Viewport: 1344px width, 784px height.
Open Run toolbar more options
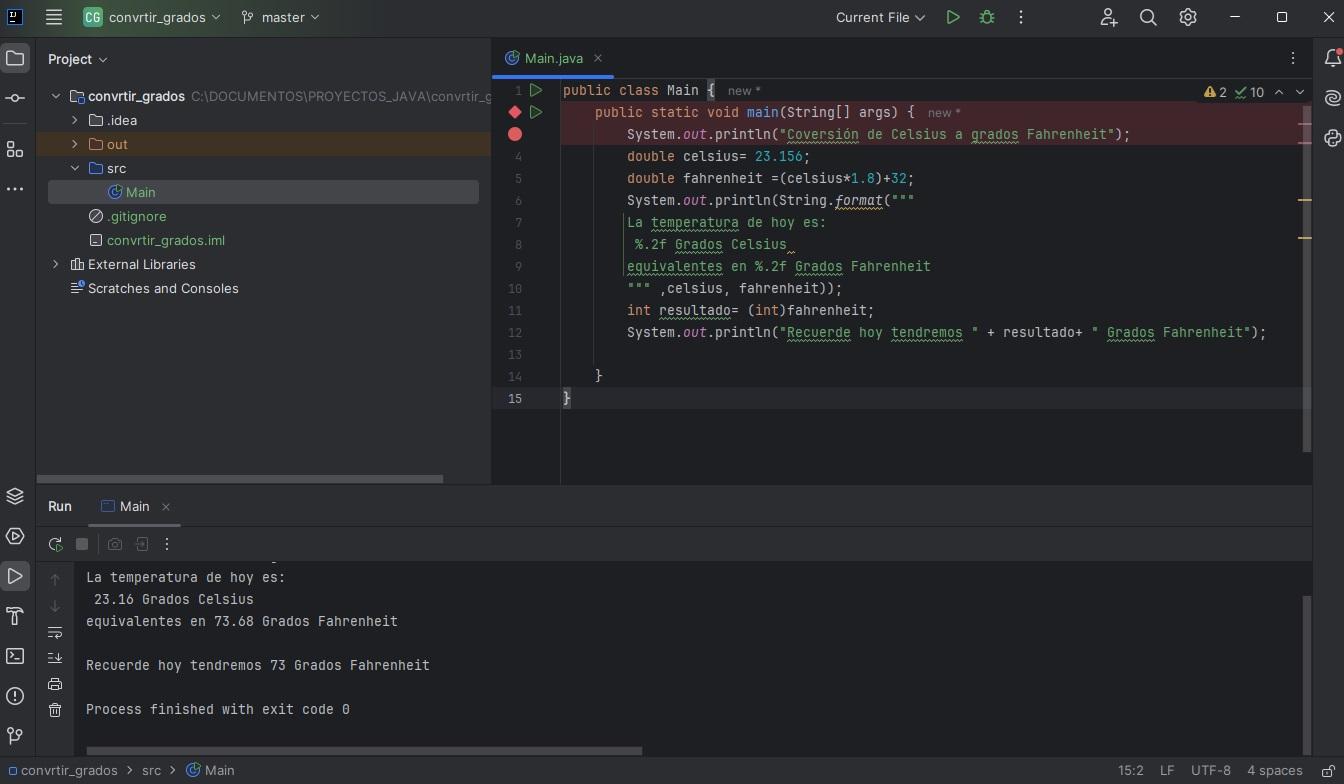[x=167, y=544]
